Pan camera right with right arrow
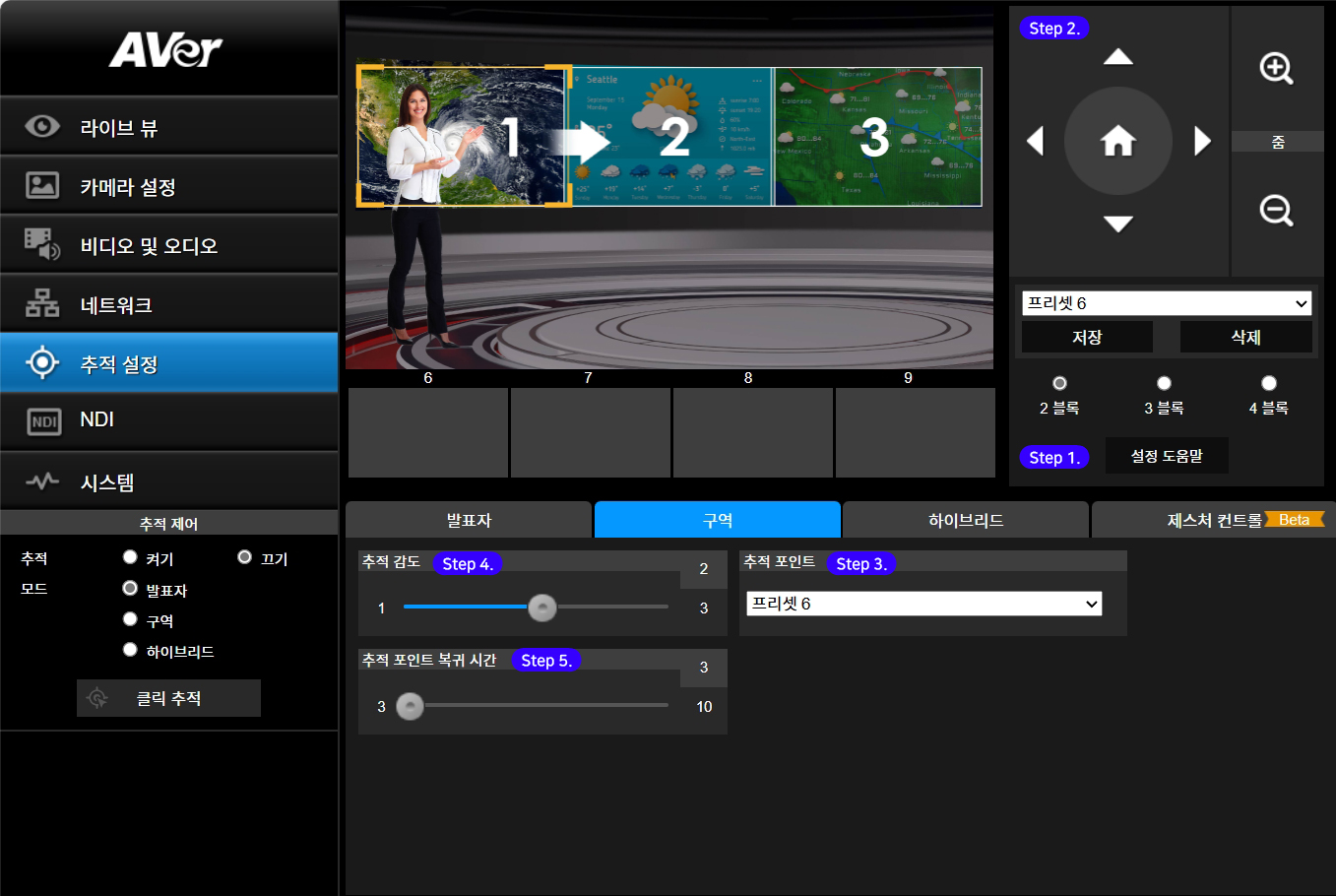Screen dimensions: 1336x896 [x=1202, y=141]
